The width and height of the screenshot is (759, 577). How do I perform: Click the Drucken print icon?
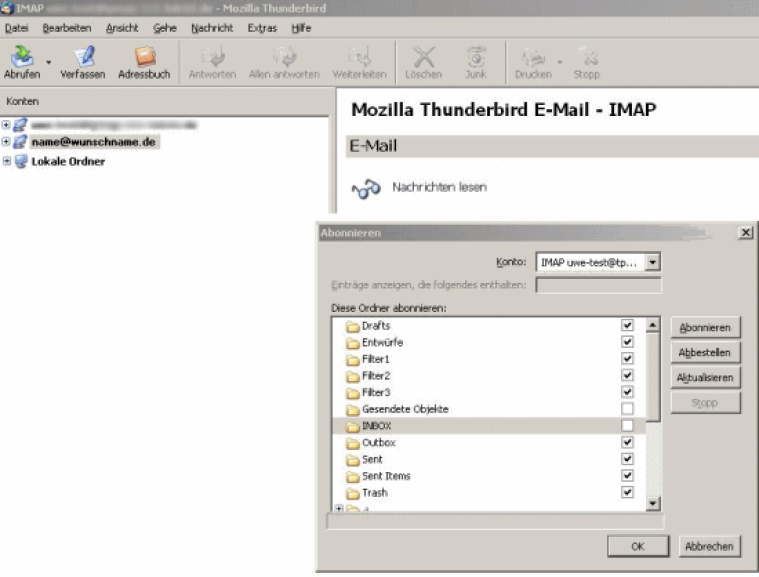pos(533,58)
